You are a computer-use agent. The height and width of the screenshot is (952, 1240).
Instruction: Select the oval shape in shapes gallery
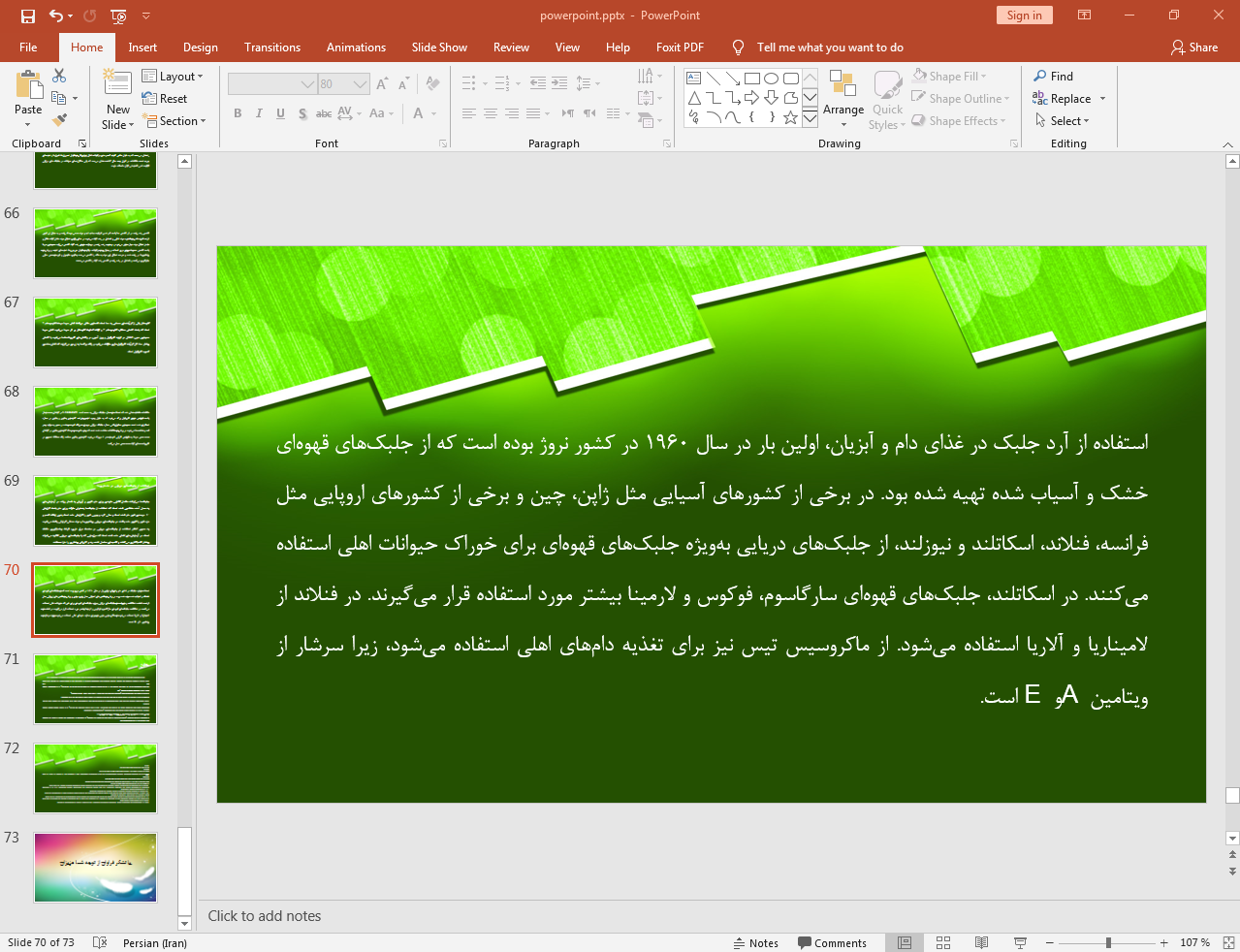click(771, 79)
